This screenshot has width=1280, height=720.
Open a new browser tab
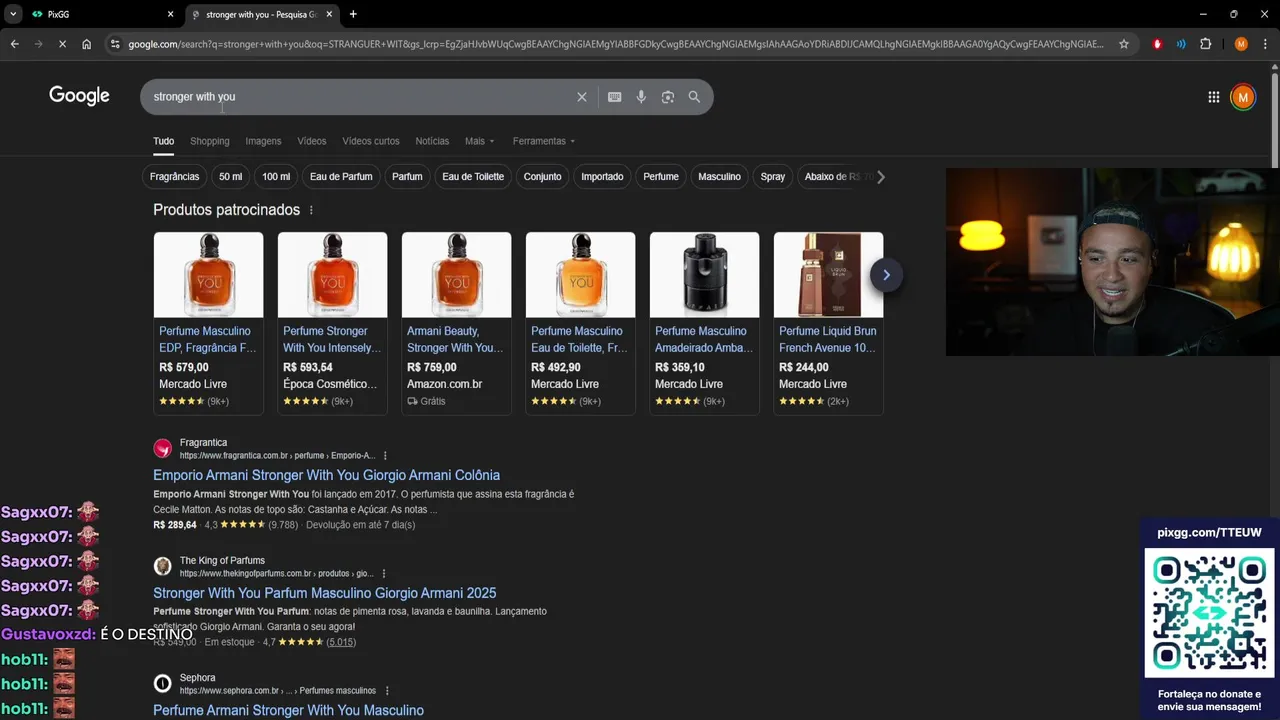(353, 14)
